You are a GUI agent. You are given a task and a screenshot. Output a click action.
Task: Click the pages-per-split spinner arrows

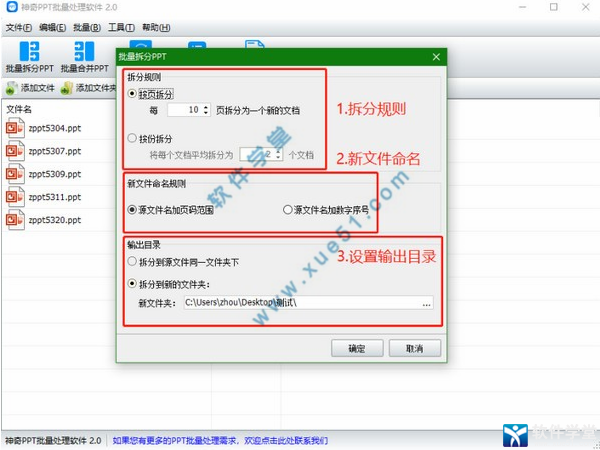pyautogui.click(x=205, y=109)
